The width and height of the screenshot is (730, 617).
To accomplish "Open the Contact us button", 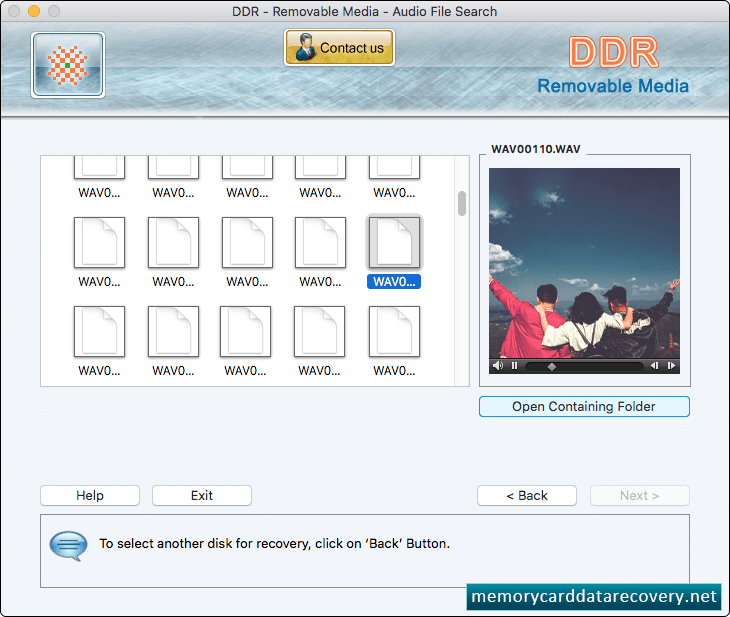I will click(x=339, y=47).
